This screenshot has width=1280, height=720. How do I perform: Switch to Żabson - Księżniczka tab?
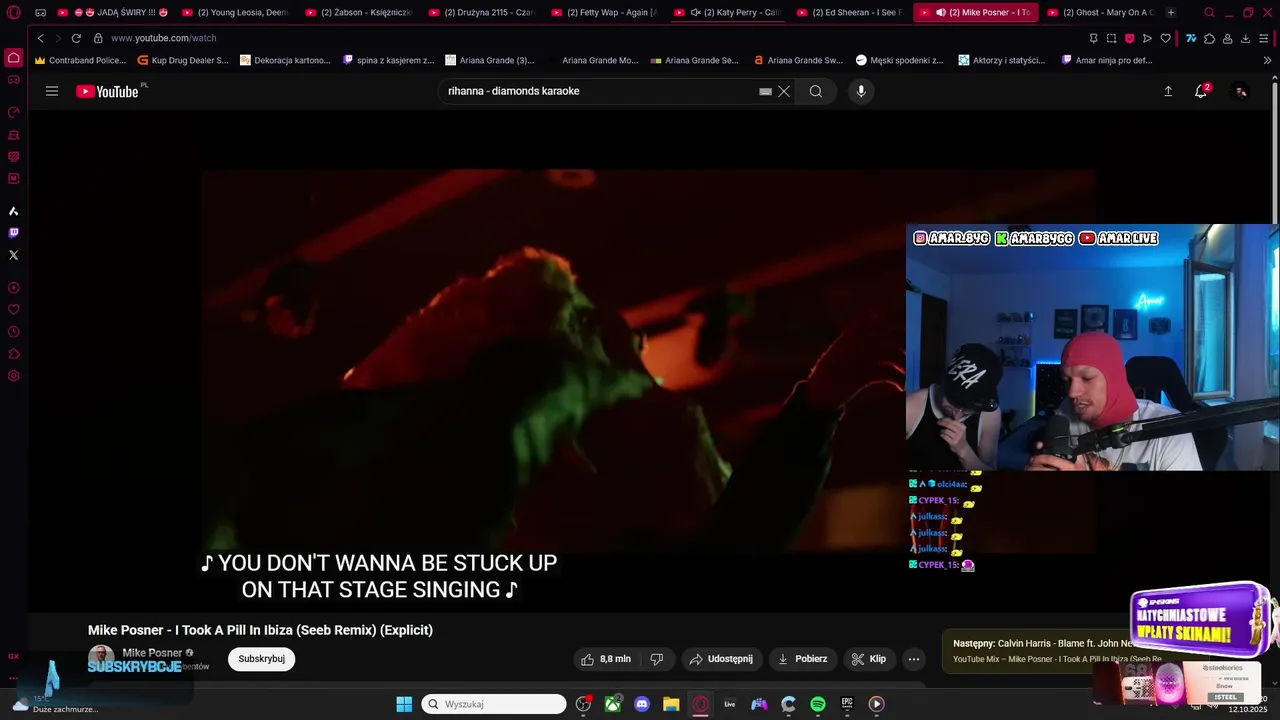358,12
